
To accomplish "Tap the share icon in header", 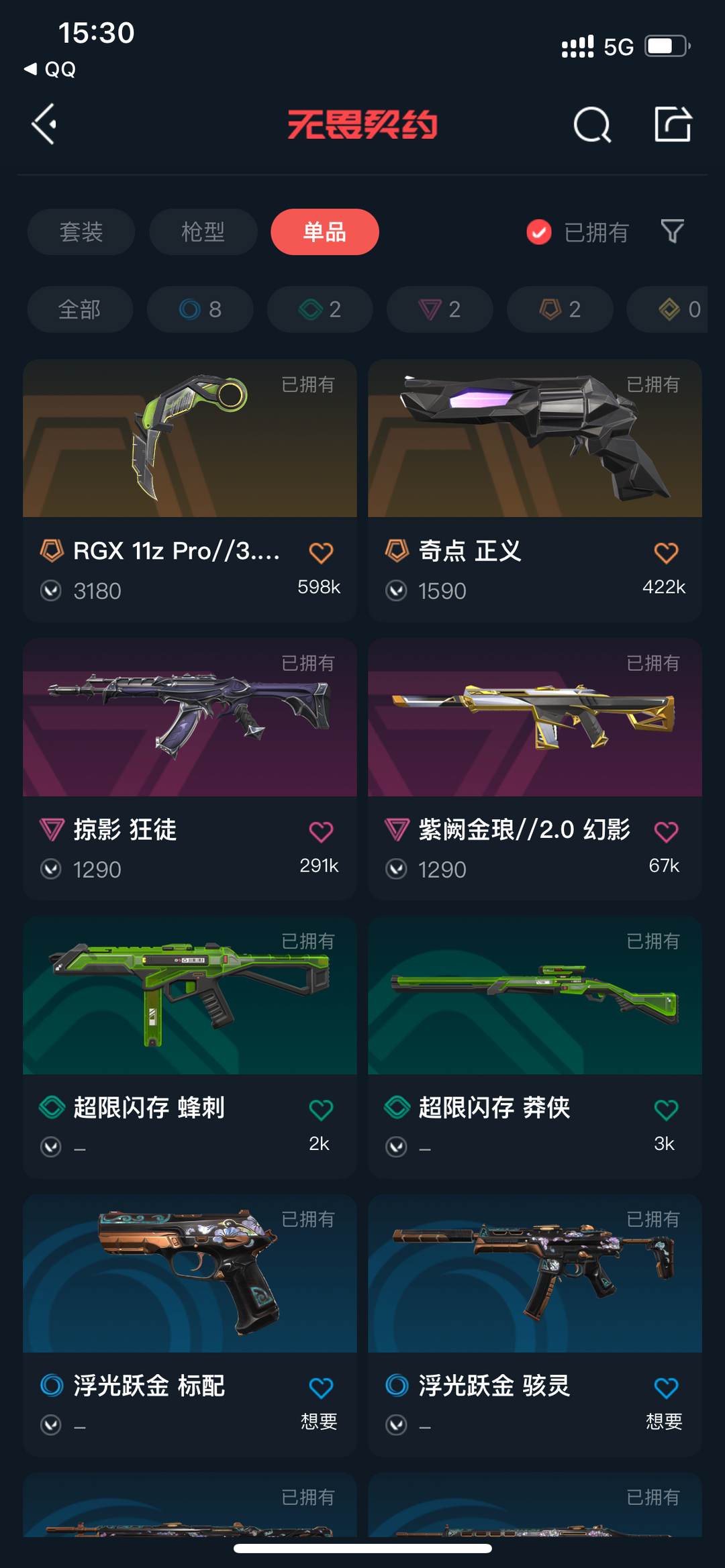I will [x=673, y=124].
